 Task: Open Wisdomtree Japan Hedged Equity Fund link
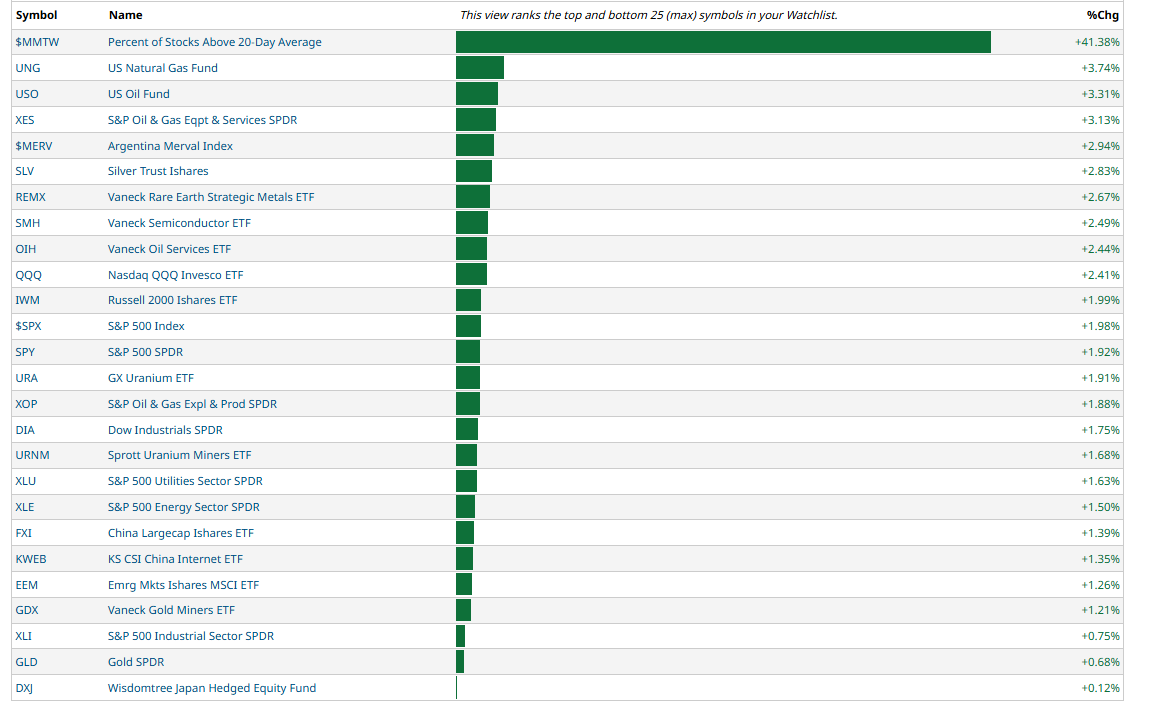(x=212, y=688)
